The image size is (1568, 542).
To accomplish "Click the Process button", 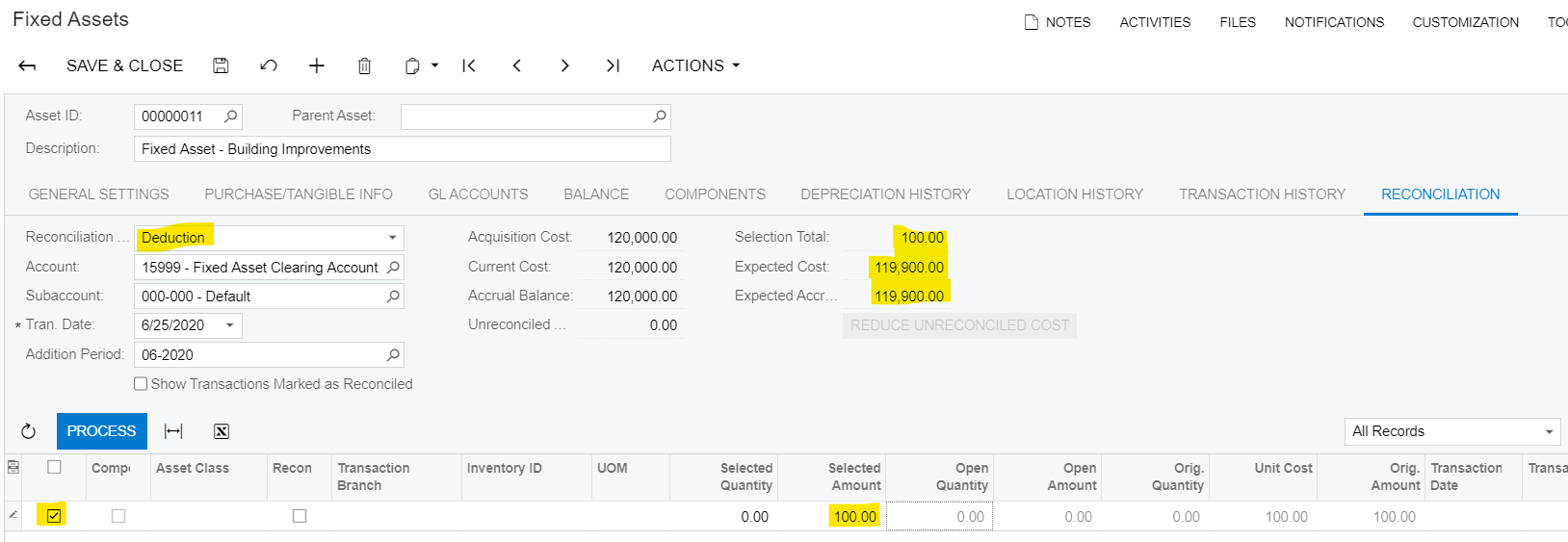I will (101, 431).
